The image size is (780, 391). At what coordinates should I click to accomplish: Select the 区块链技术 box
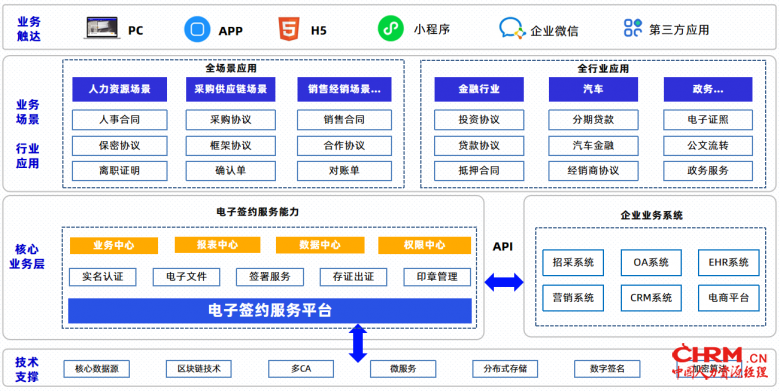coord(199,369)
